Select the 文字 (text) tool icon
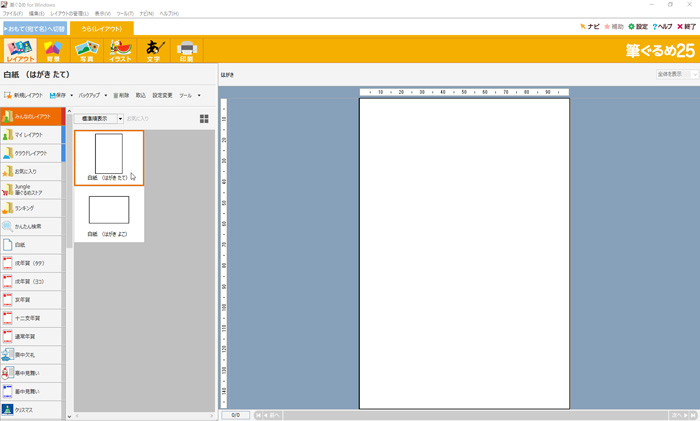 click(x=153, y=50)
